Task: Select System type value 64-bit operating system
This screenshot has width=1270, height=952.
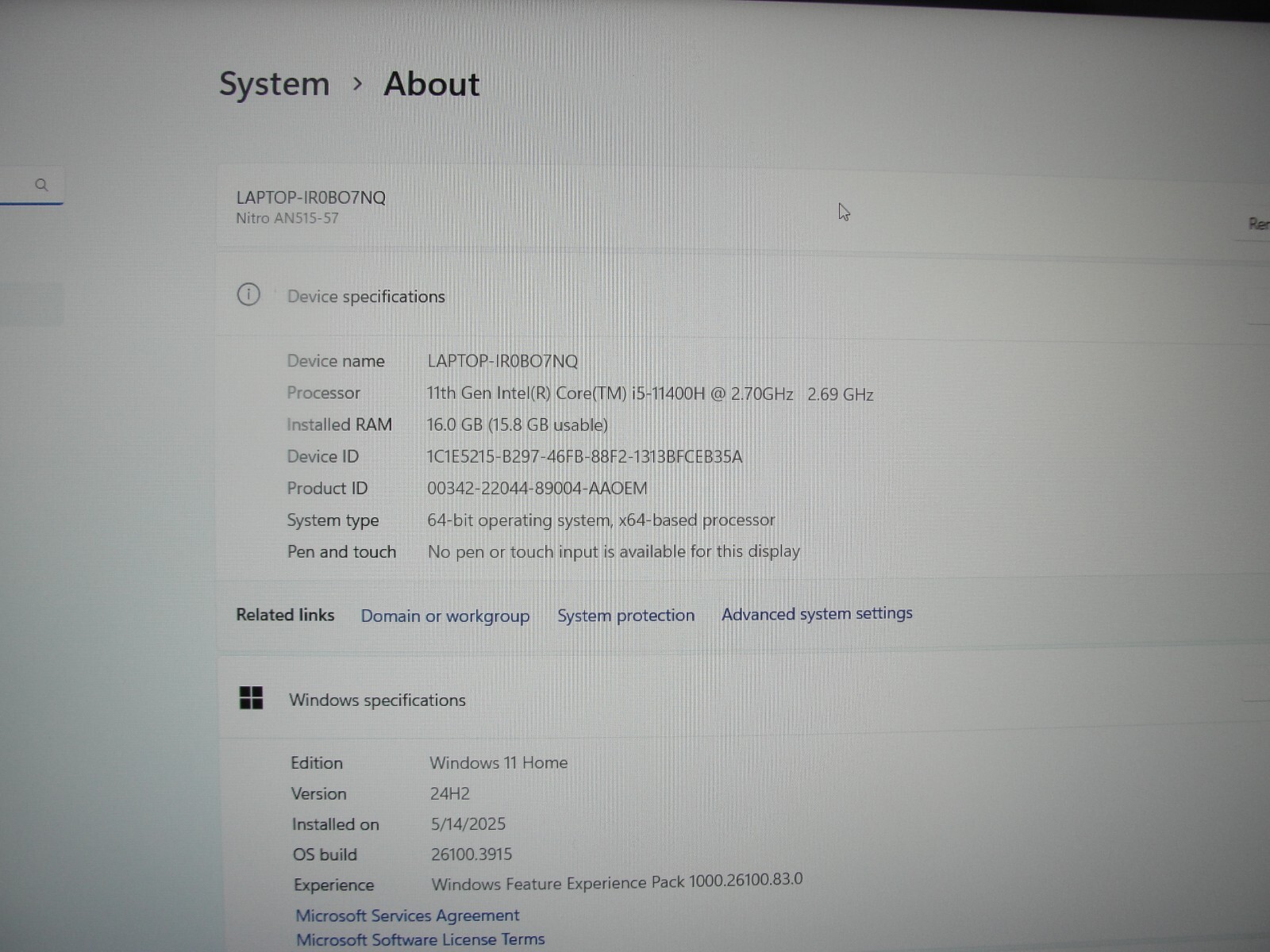Action: click(x=601, y=520)
